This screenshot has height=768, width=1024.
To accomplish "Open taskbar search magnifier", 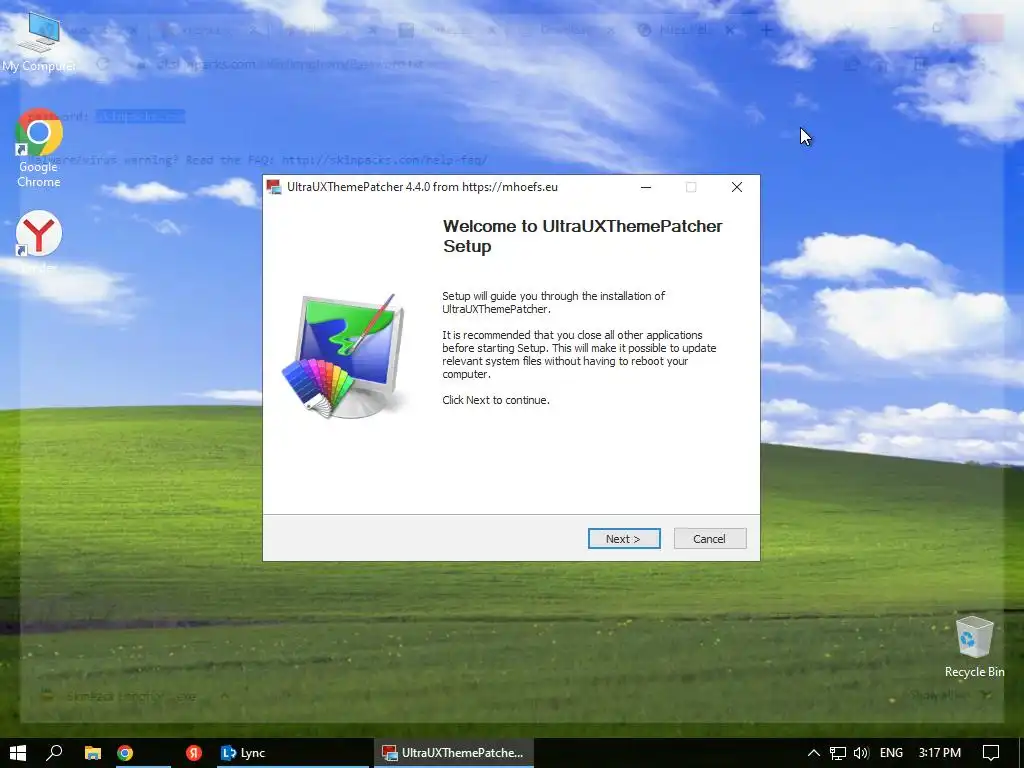I will point(54,753).
